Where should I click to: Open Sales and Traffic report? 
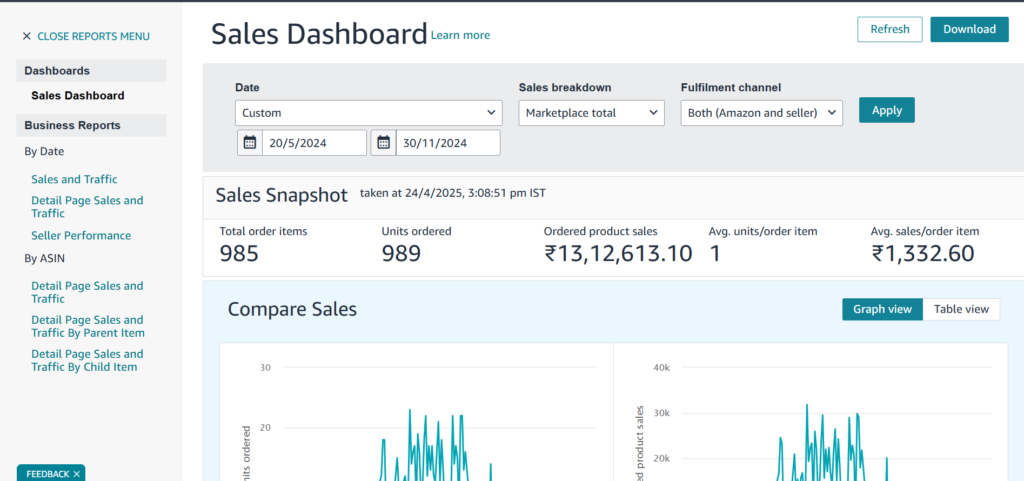coord(74,179)
